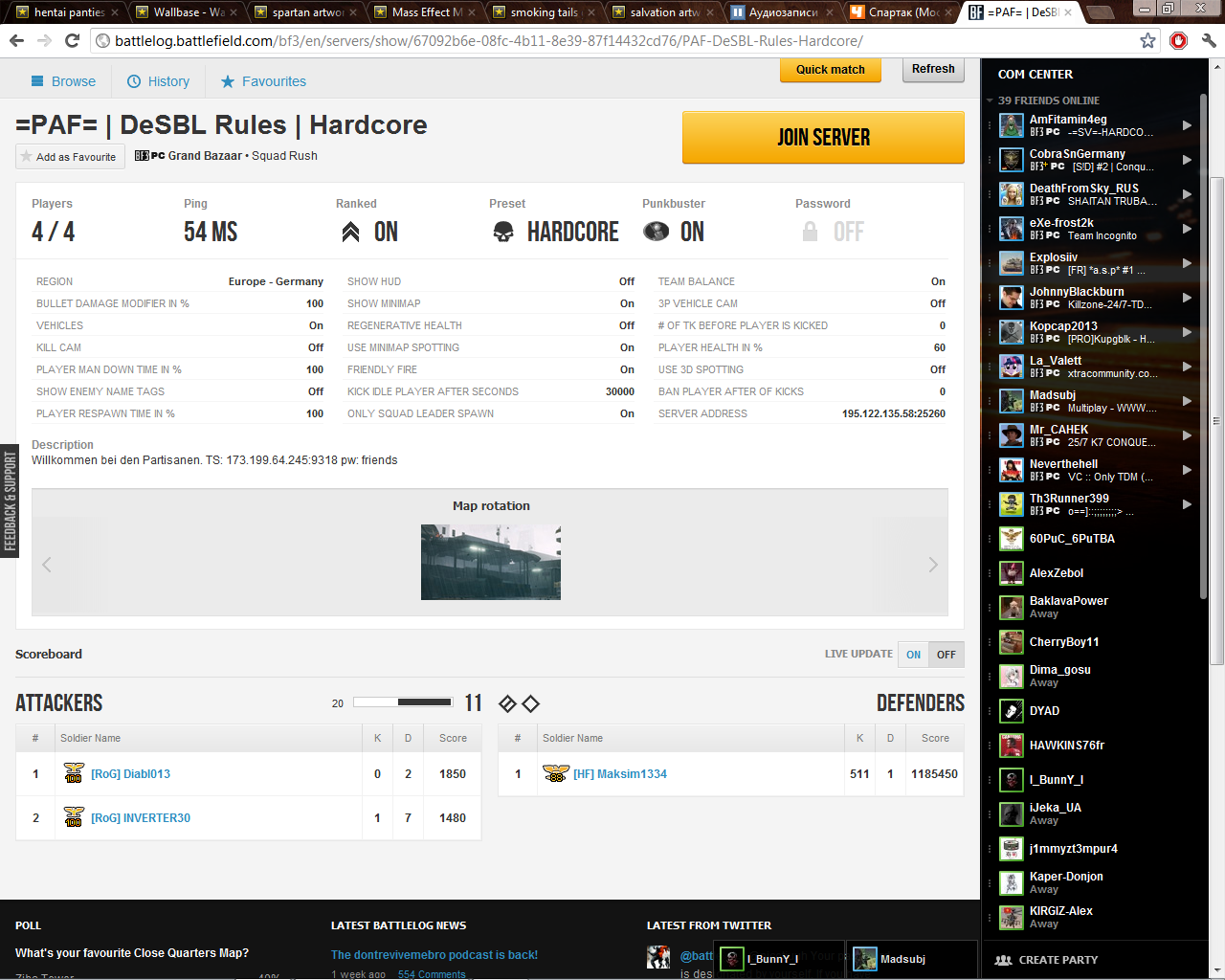Click Mr_CAHEK avatar icon

[1012, 435]
